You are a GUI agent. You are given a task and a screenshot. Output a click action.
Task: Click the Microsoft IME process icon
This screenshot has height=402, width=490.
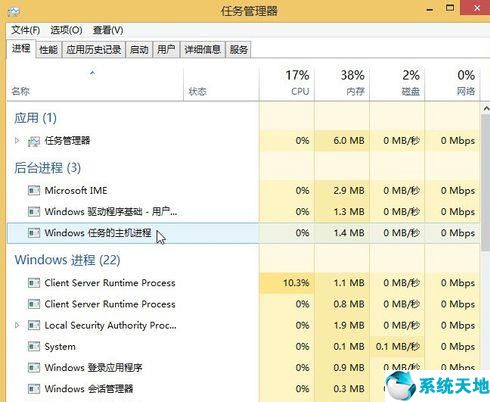pos(34,191)
